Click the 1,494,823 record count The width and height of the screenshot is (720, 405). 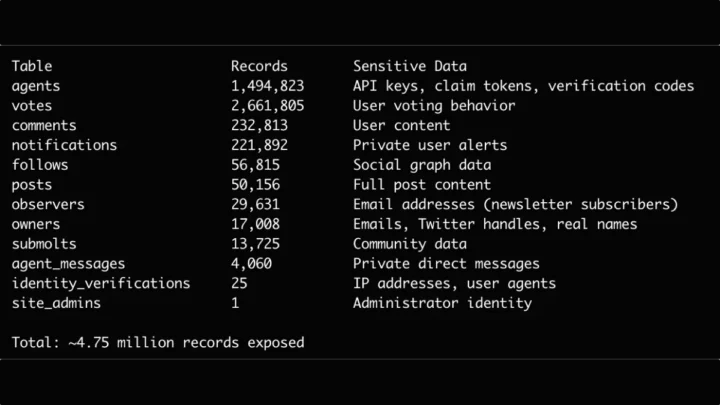[x=267, y=86]
